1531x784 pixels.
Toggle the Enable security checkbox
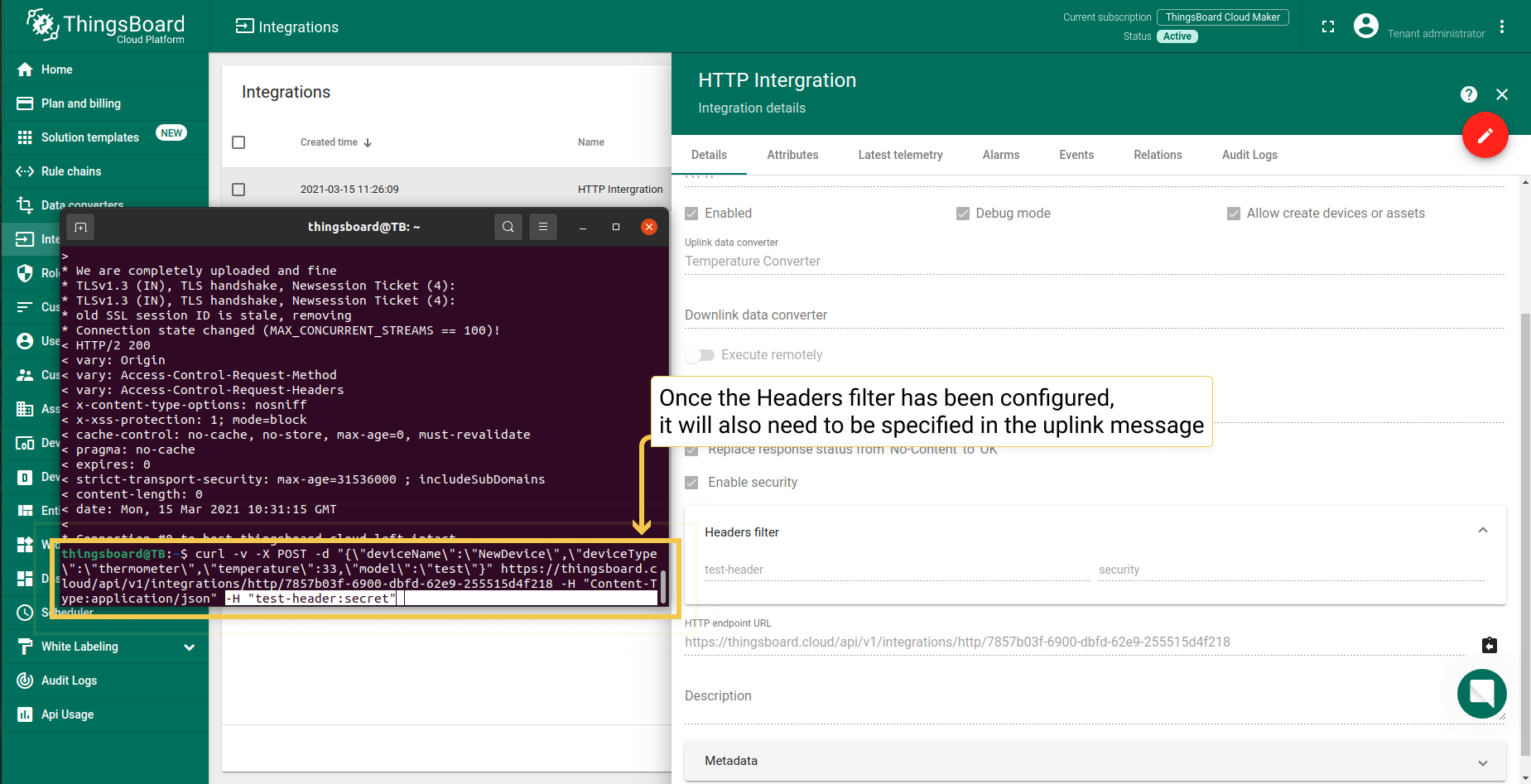[691, 483]
